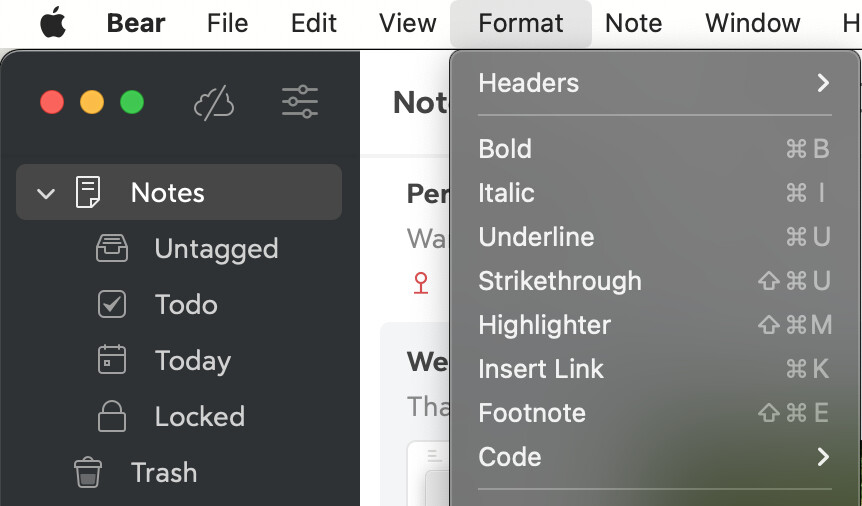
Task: Click the red pin icon on note
Action: 421,284
